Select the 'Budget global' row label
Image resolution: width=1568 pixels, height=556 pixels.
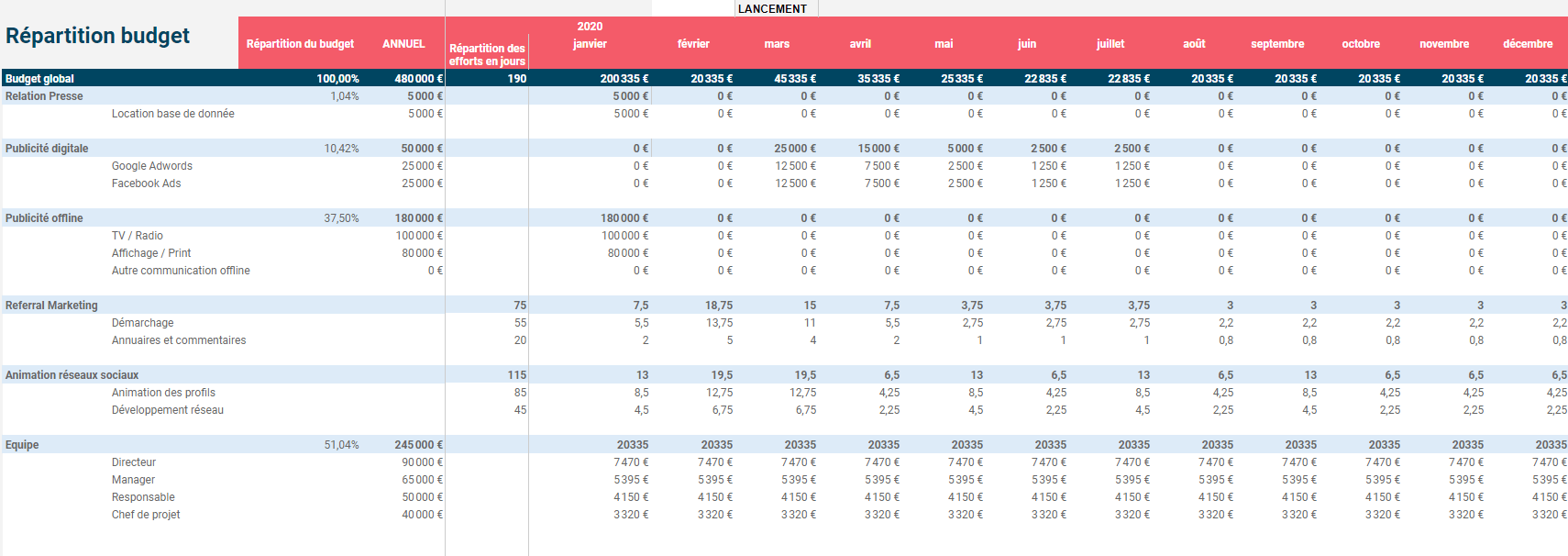[x=40, y=79]
